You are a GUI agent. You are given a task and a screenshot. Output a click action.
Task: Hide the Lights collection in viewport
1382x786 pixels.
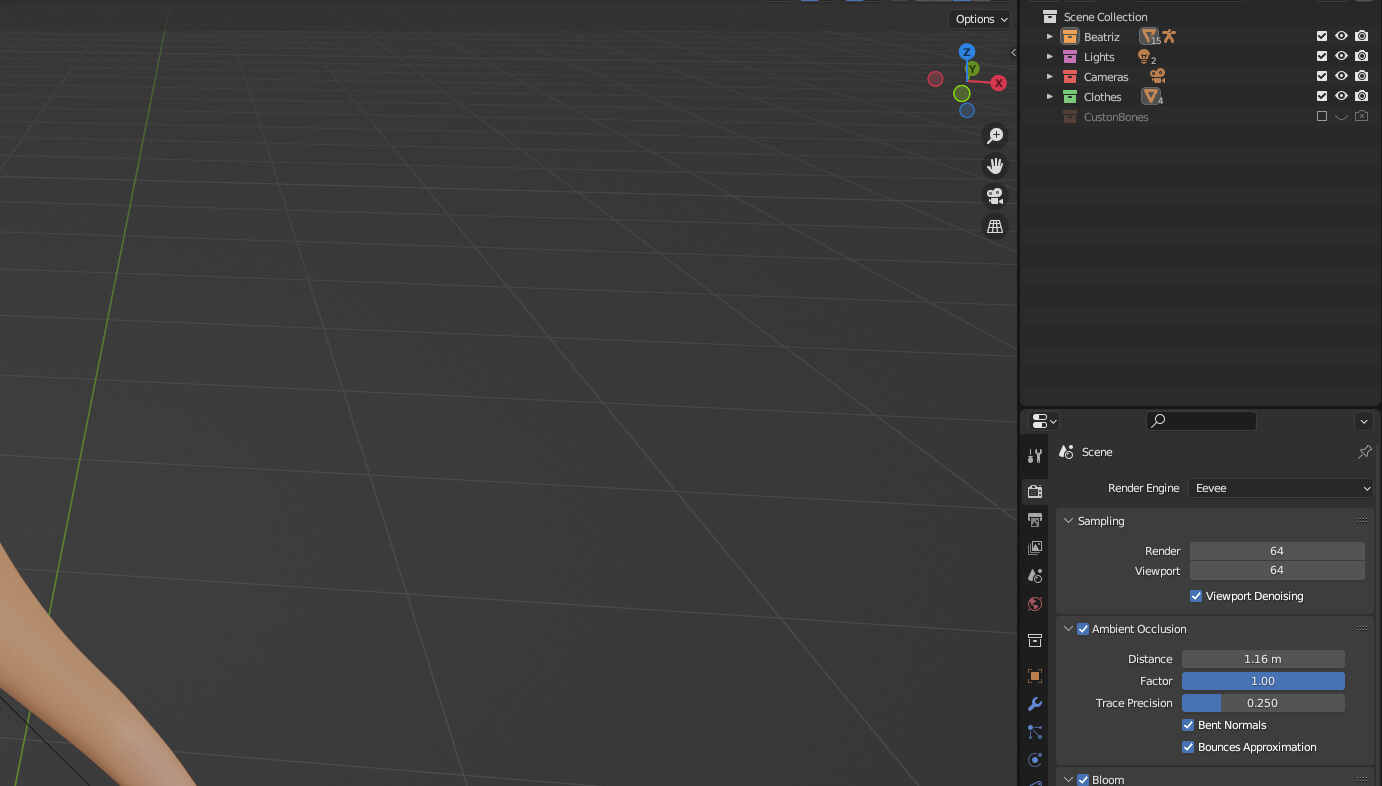point(1341,57)
